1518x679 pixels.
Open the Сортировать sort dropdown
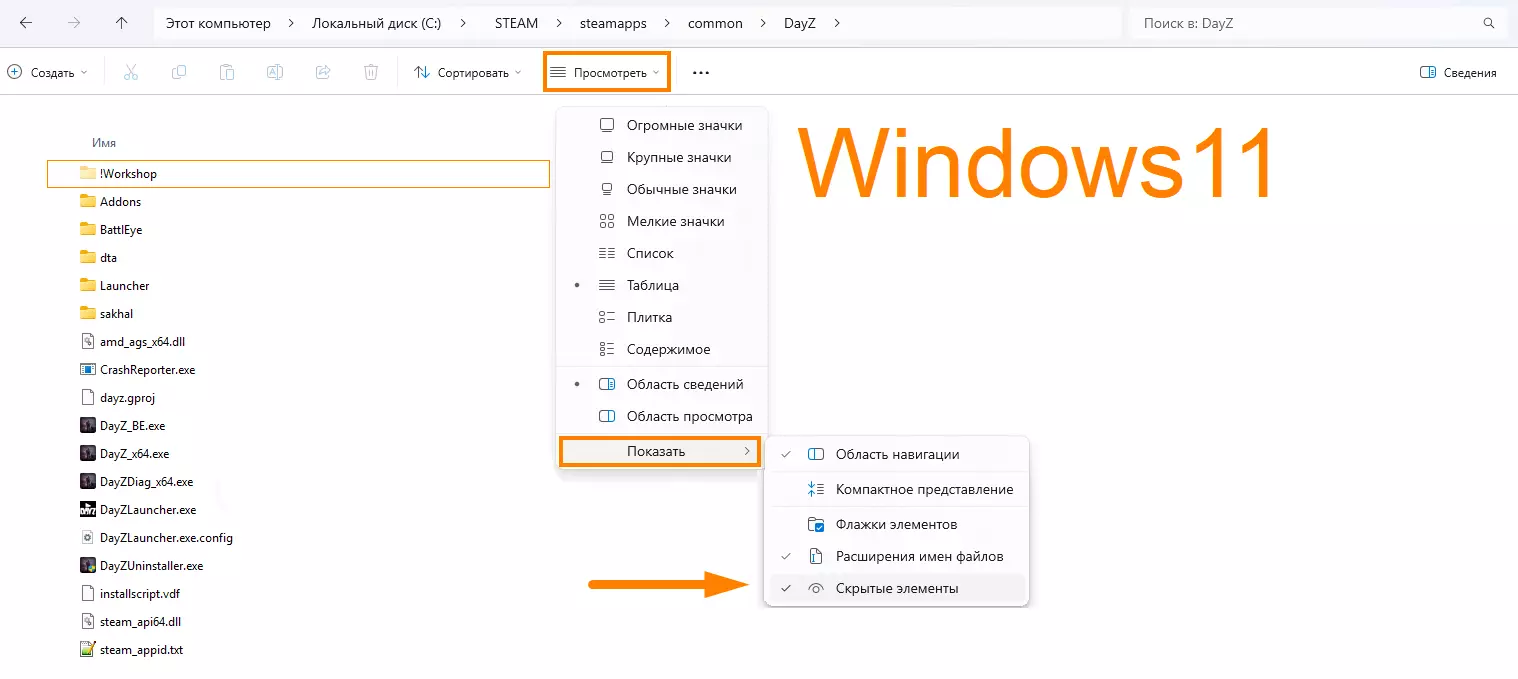click(468, 72)
